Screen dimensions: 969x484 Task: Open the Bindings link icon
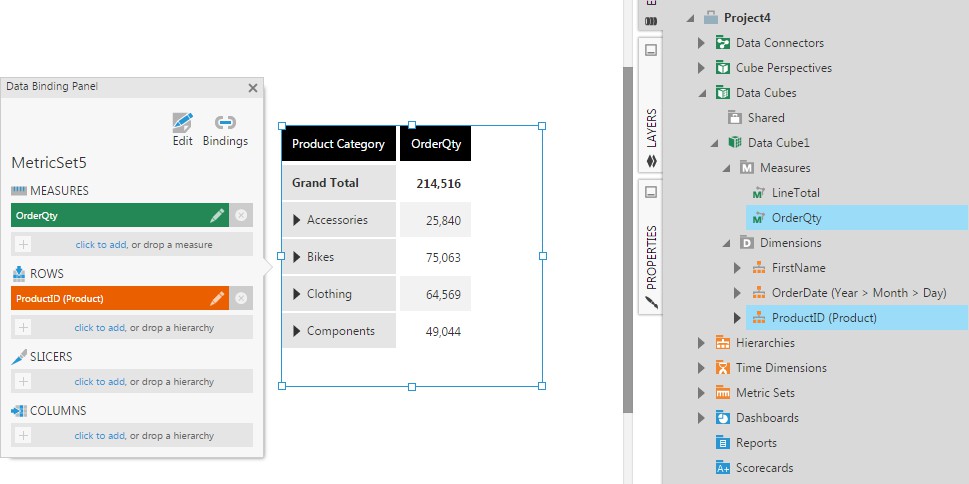pyautogui.click(x=225, y=122)
